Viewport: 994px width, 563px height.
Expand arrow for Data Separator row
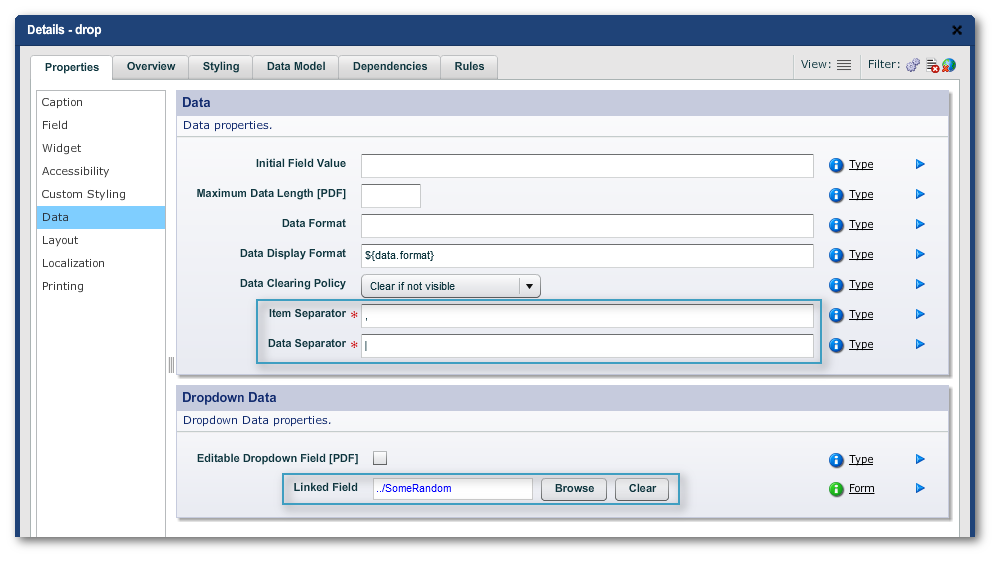pos(920,344)
